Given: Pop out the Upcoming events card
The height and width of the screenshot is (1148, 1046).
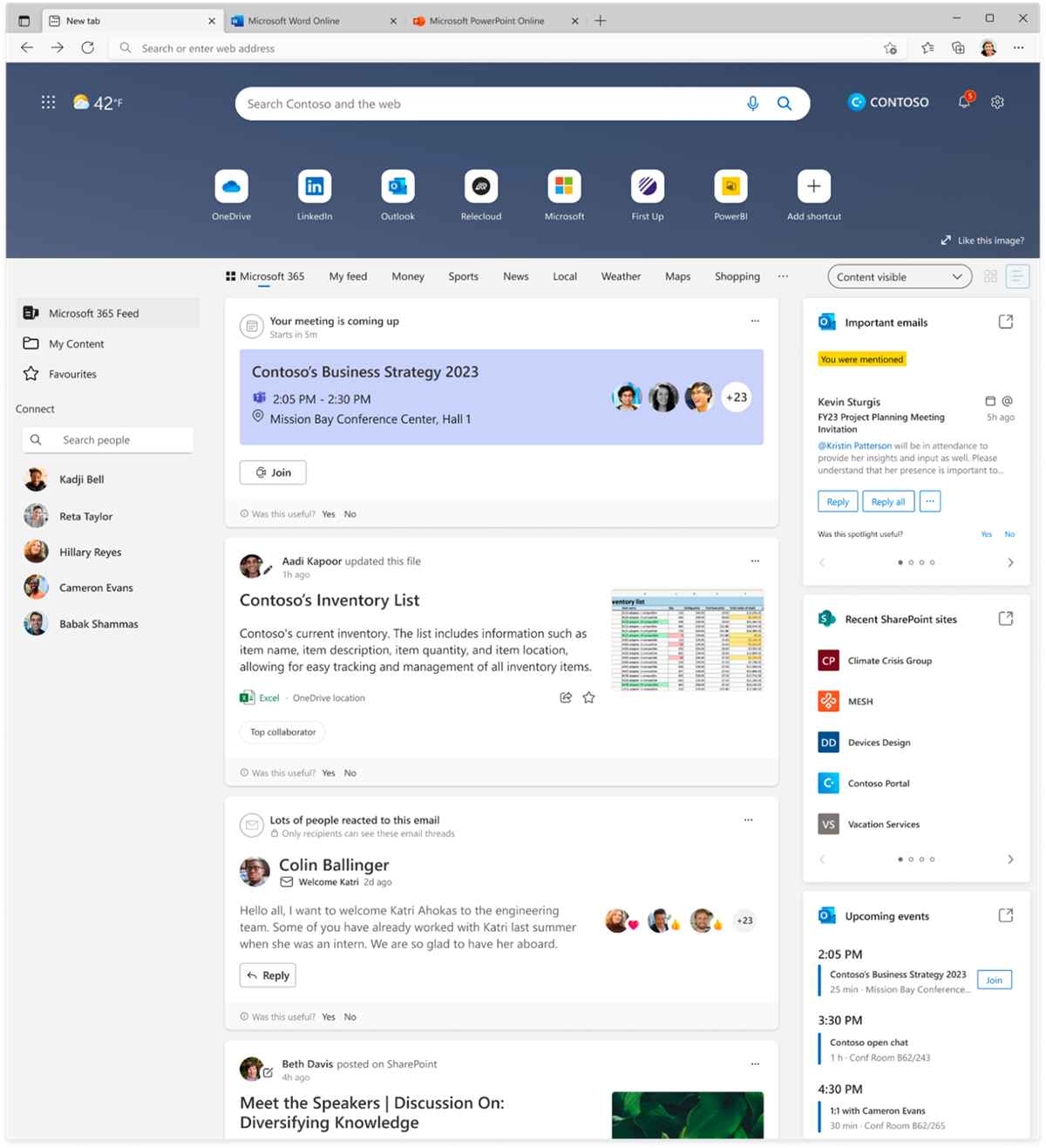Looking at the screenshot, I should point(1006,915).
